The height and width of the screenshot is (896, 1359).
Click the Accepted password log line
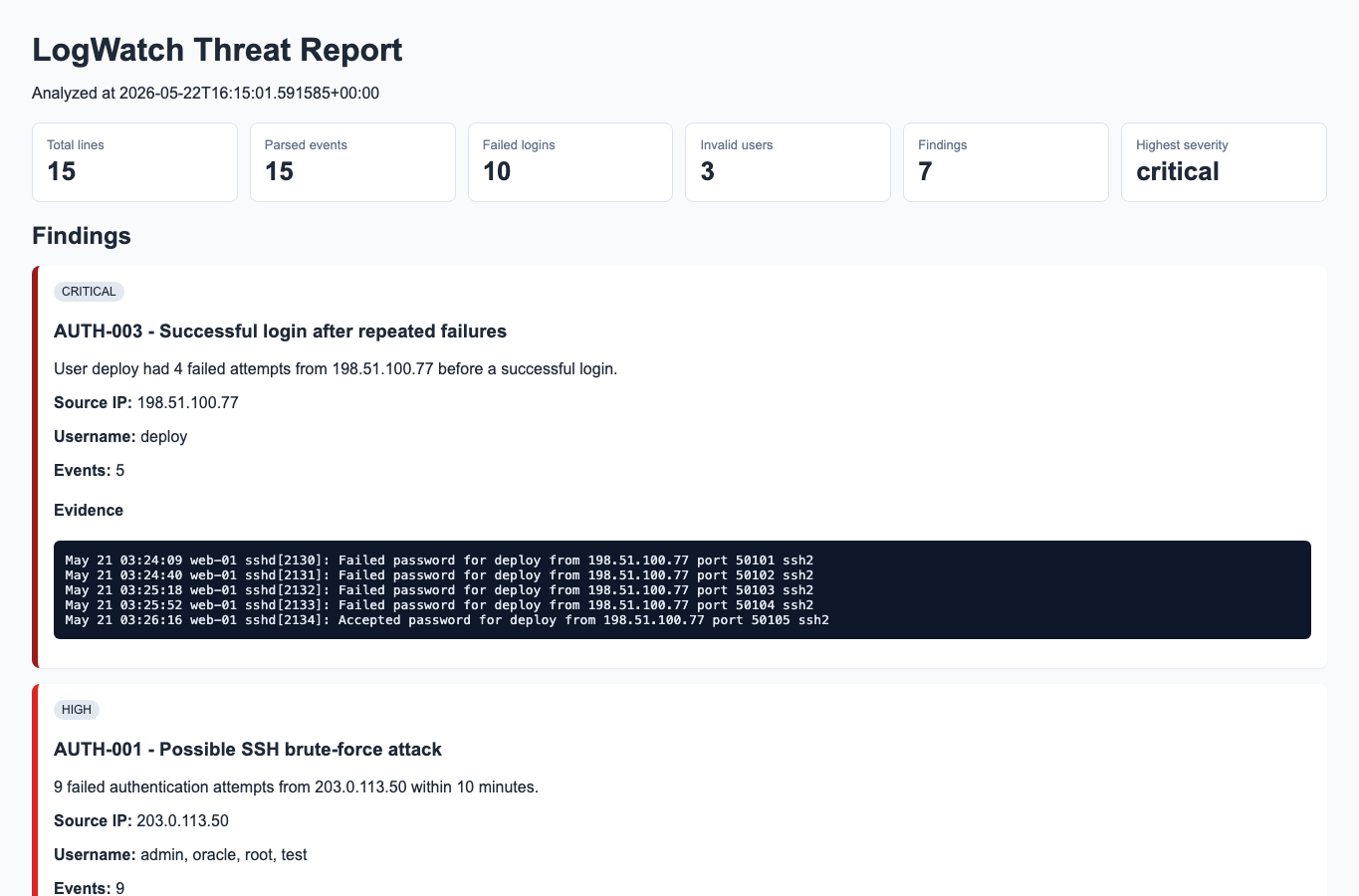[x=447, y=620]
